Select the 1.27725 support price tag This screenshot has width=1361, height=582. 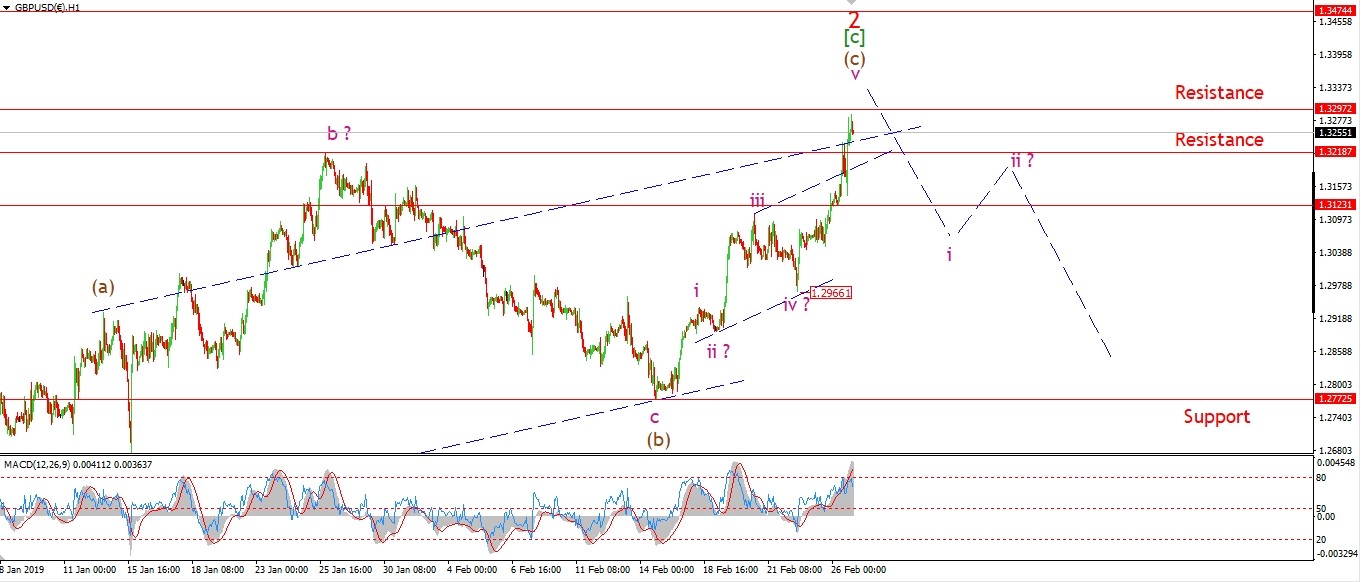1336,399
